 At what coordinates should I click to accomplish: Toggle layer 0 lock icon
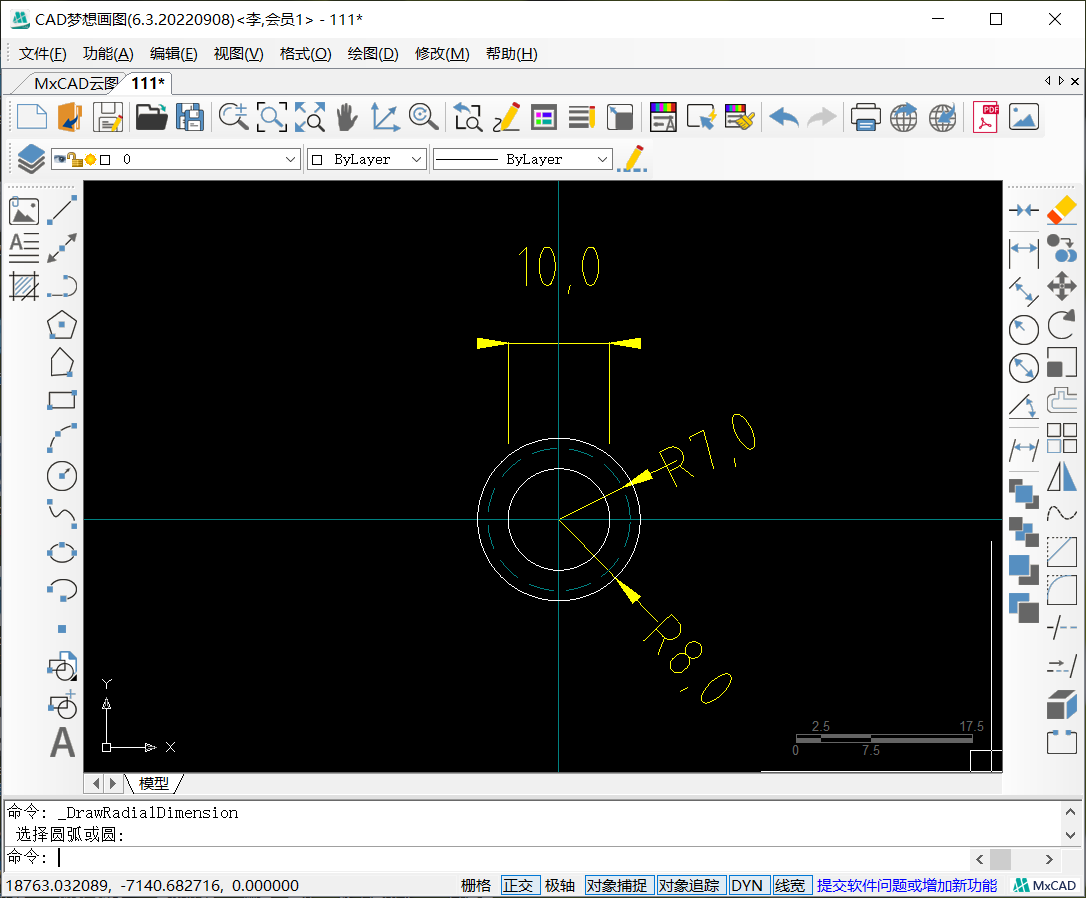pyautogui.click(x=75, y=159)
